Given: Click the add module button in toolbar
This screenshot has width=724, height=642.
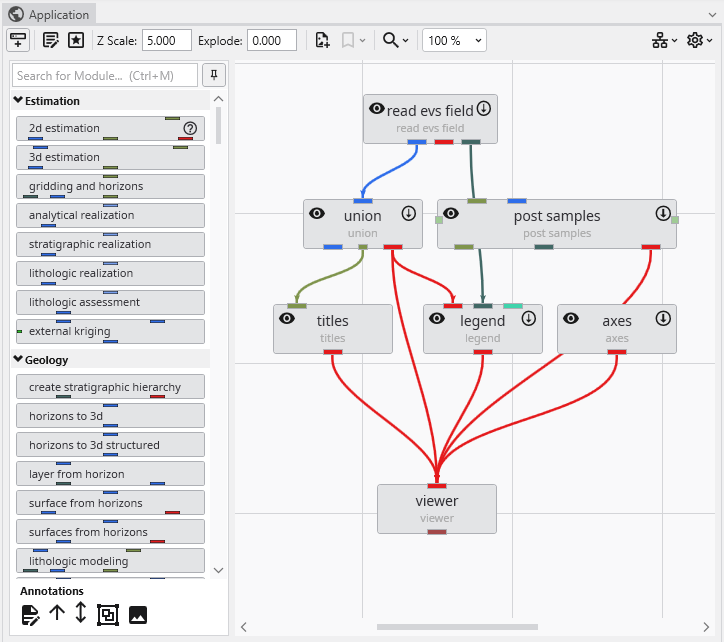Looking at the screenshot, I should click(18, 40).
